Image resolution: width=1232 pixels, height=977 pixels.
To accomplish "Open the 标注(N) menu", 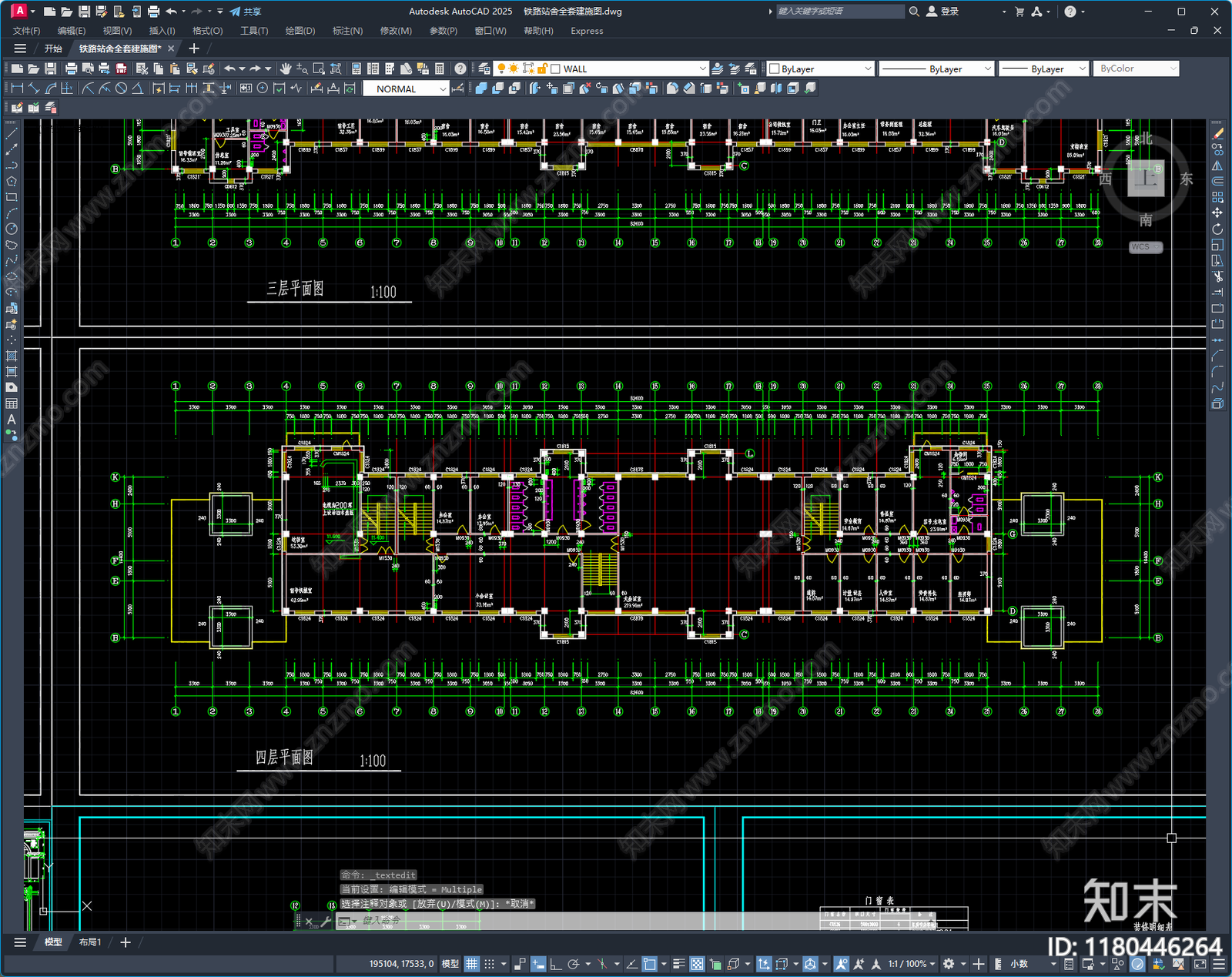I will [x=347, y=31].
